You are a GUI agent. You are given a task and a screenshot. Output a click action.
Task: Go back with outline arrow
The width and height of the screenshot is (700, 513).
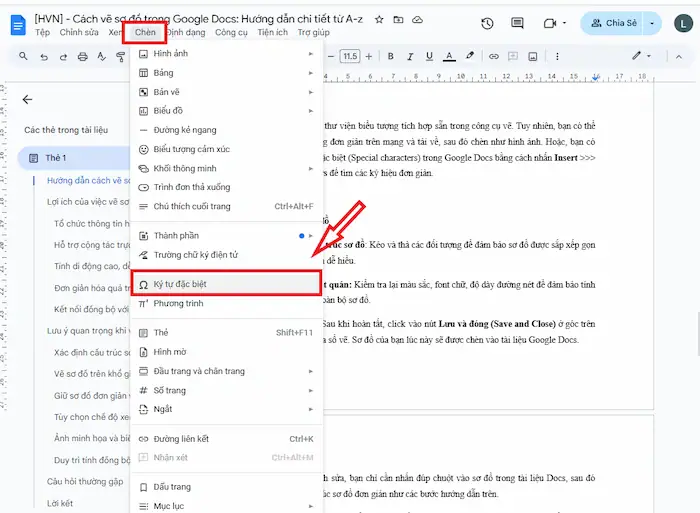click(x=28, y=100)
